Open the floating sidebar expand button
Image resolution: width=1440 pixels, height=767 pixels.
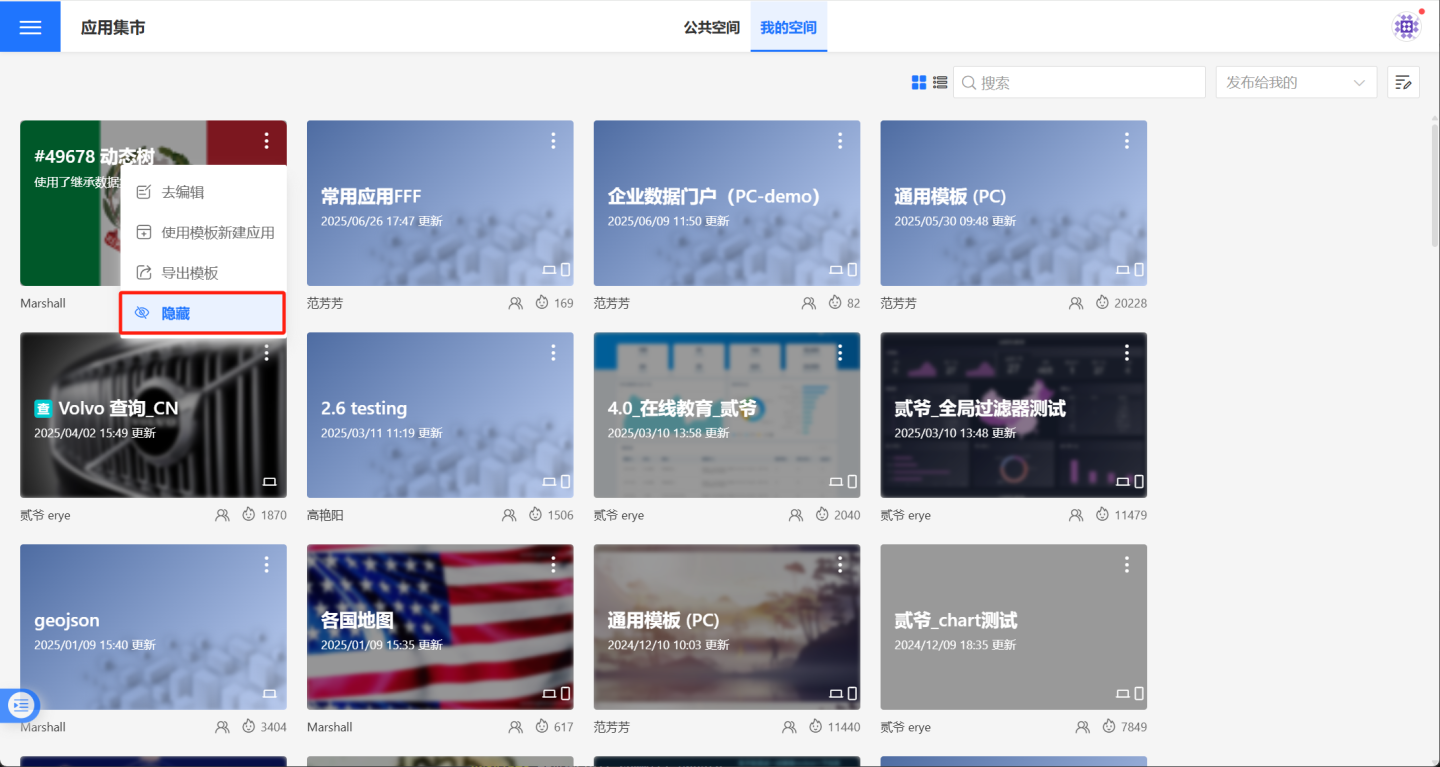tap(21, 705)
